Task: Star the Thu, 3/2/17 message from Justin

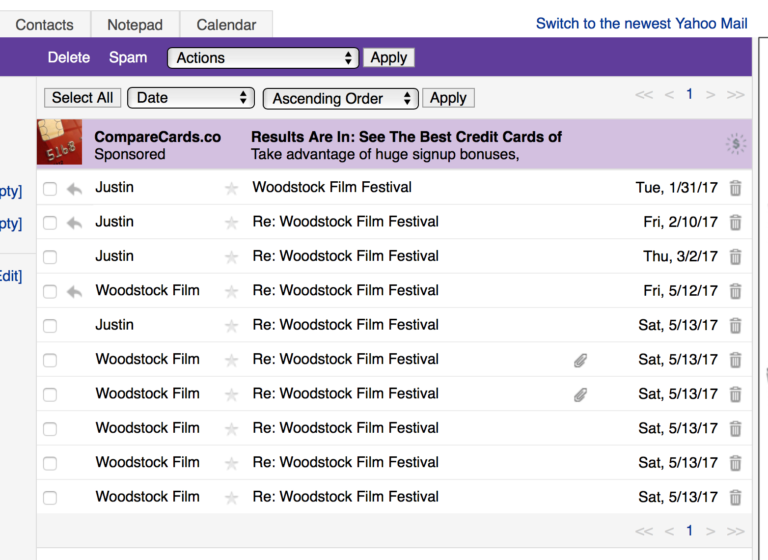Action: click(x=232, y=257)
